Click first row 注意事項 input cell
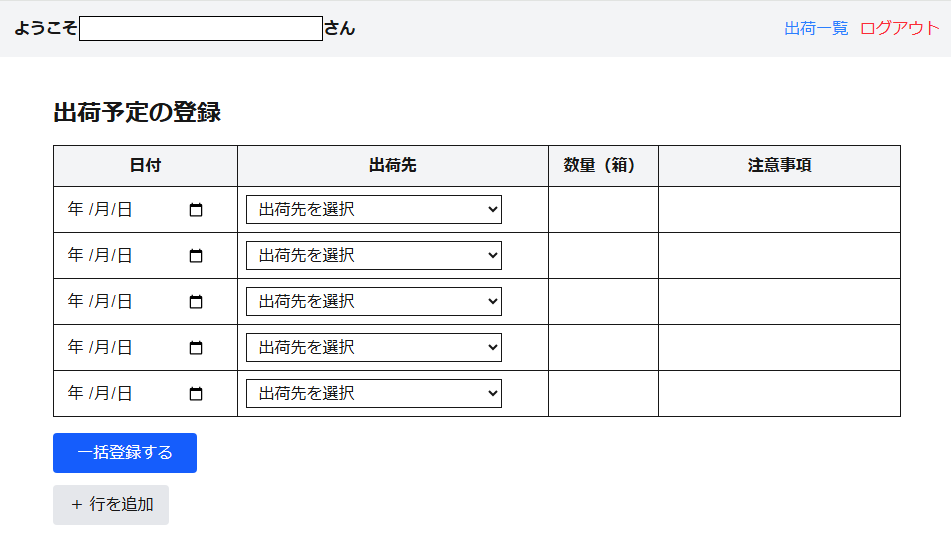The image size is (951, 538). pyautogui.click(x=779, y=210)
